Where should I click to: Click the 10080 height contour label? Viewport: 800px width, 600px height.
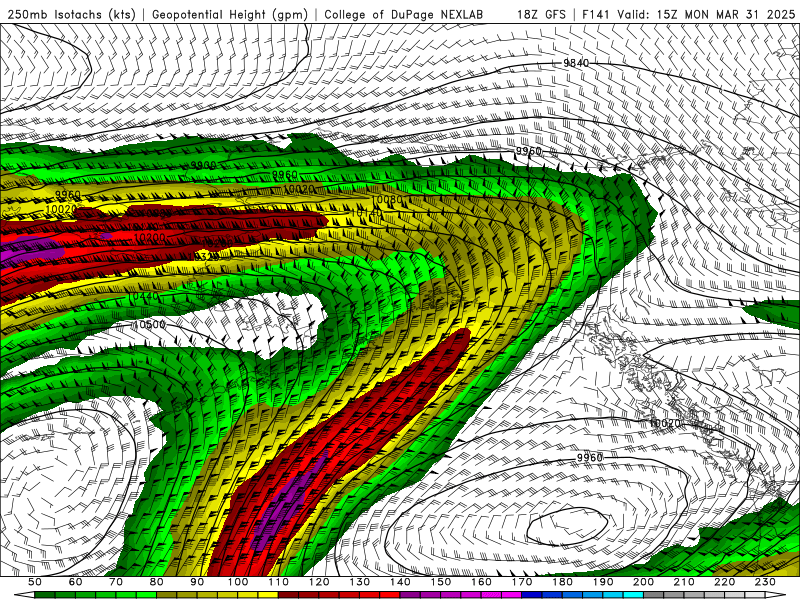(387, 199)
